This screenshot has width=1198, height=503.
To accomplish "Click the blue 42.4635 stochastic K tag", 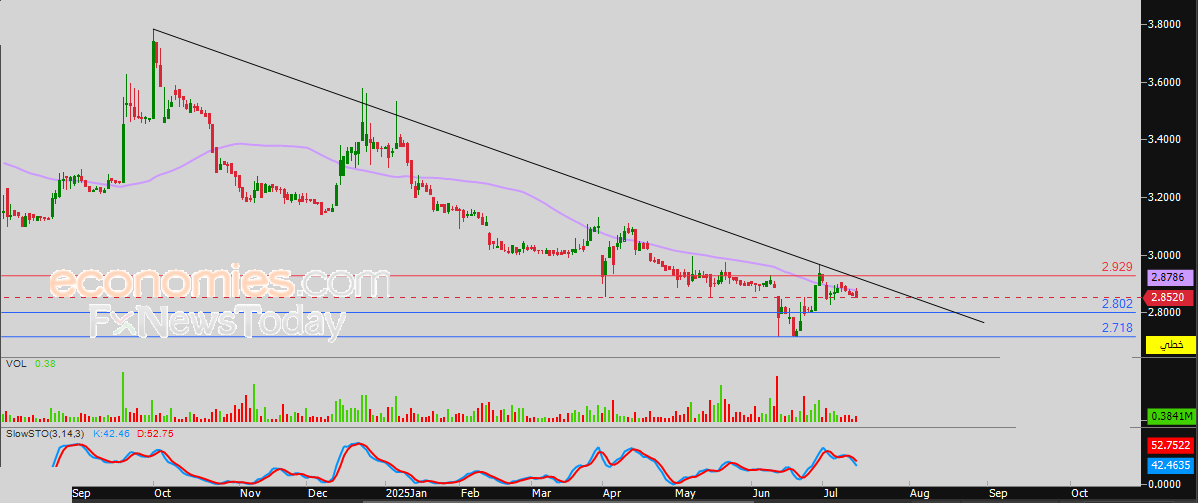I will click(1170, 463).
